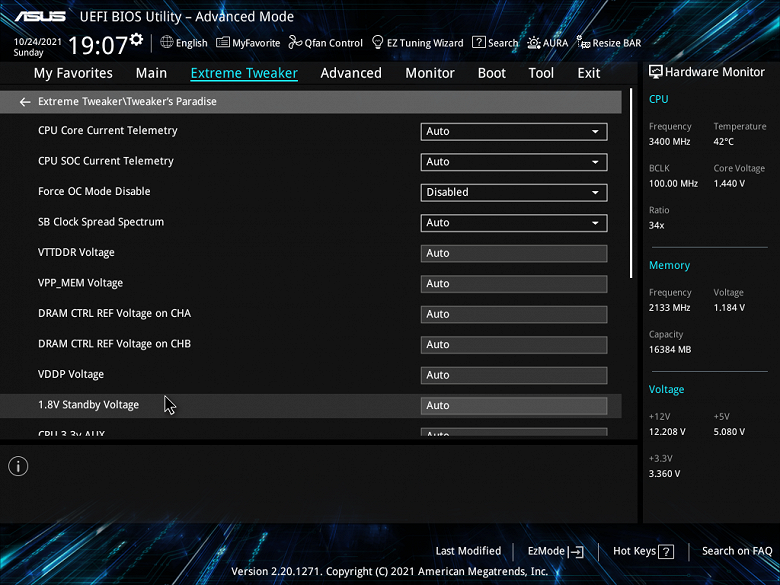Click the gear icon next to the clock
Viewport: 780px width, 585px height.
(x=136, y=39)
